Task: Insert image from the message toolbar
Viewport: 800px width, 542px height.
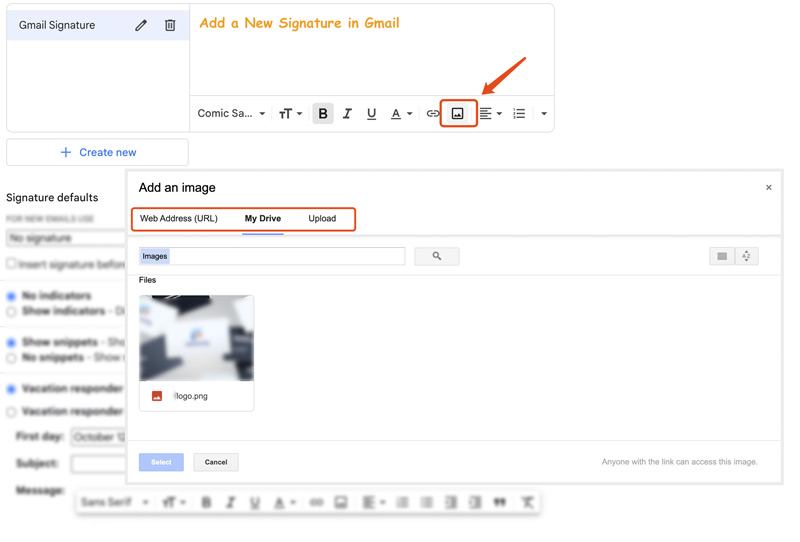Action: click(x=341, y=503)
